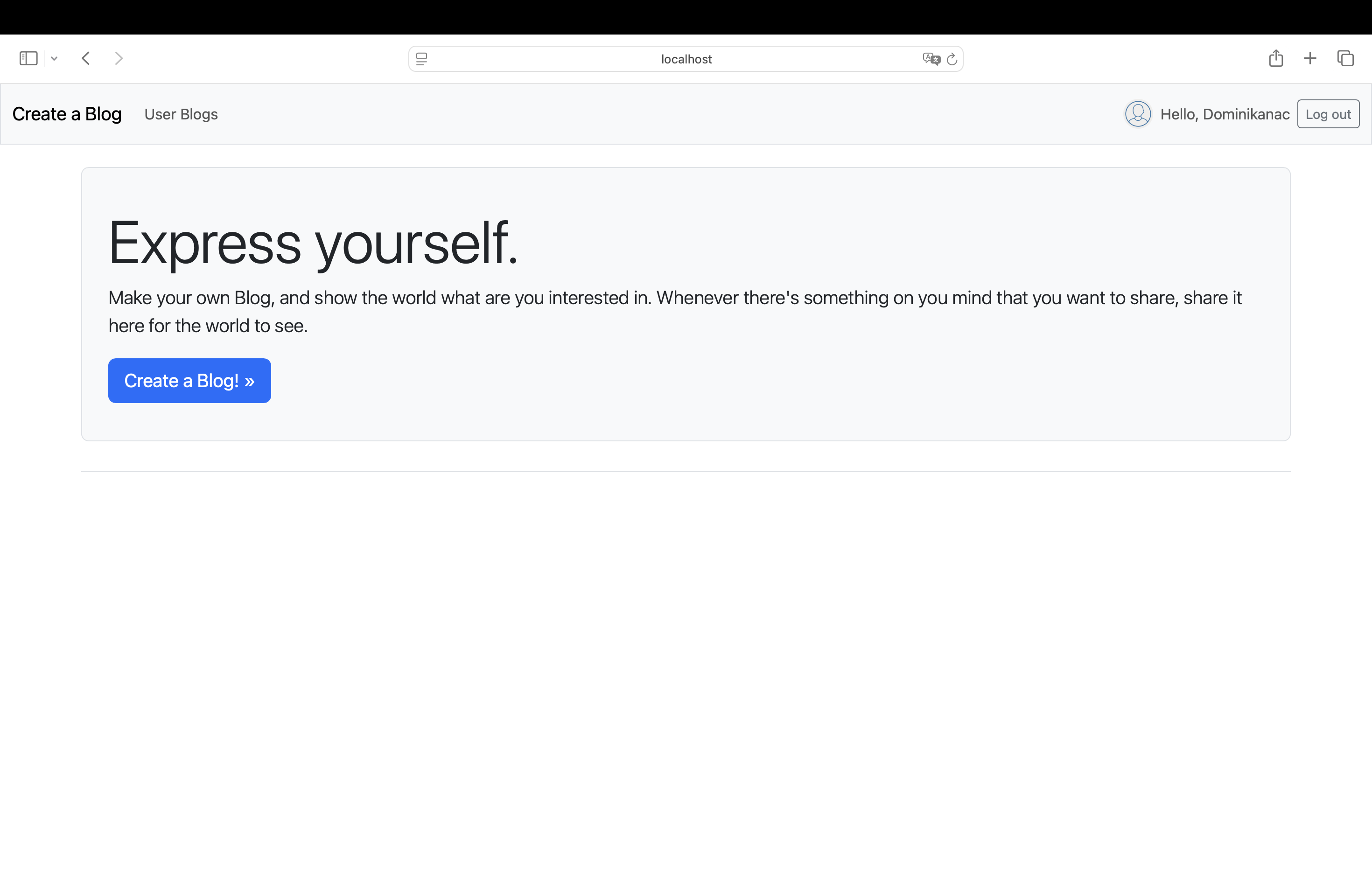Click the forward navigation arrow

point(119,58)
